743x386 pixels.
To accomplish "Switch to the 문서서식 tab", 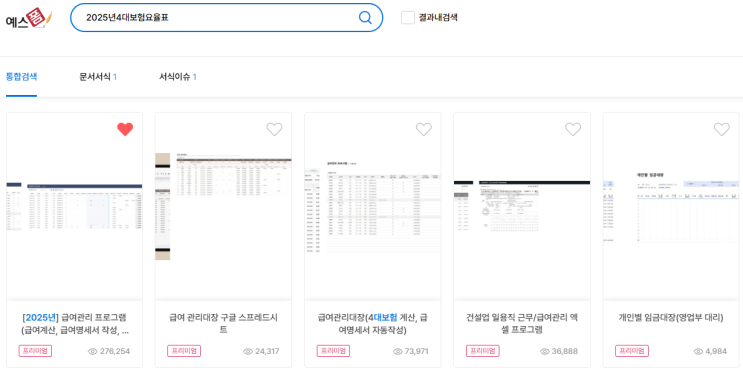I will click(98, 77).
